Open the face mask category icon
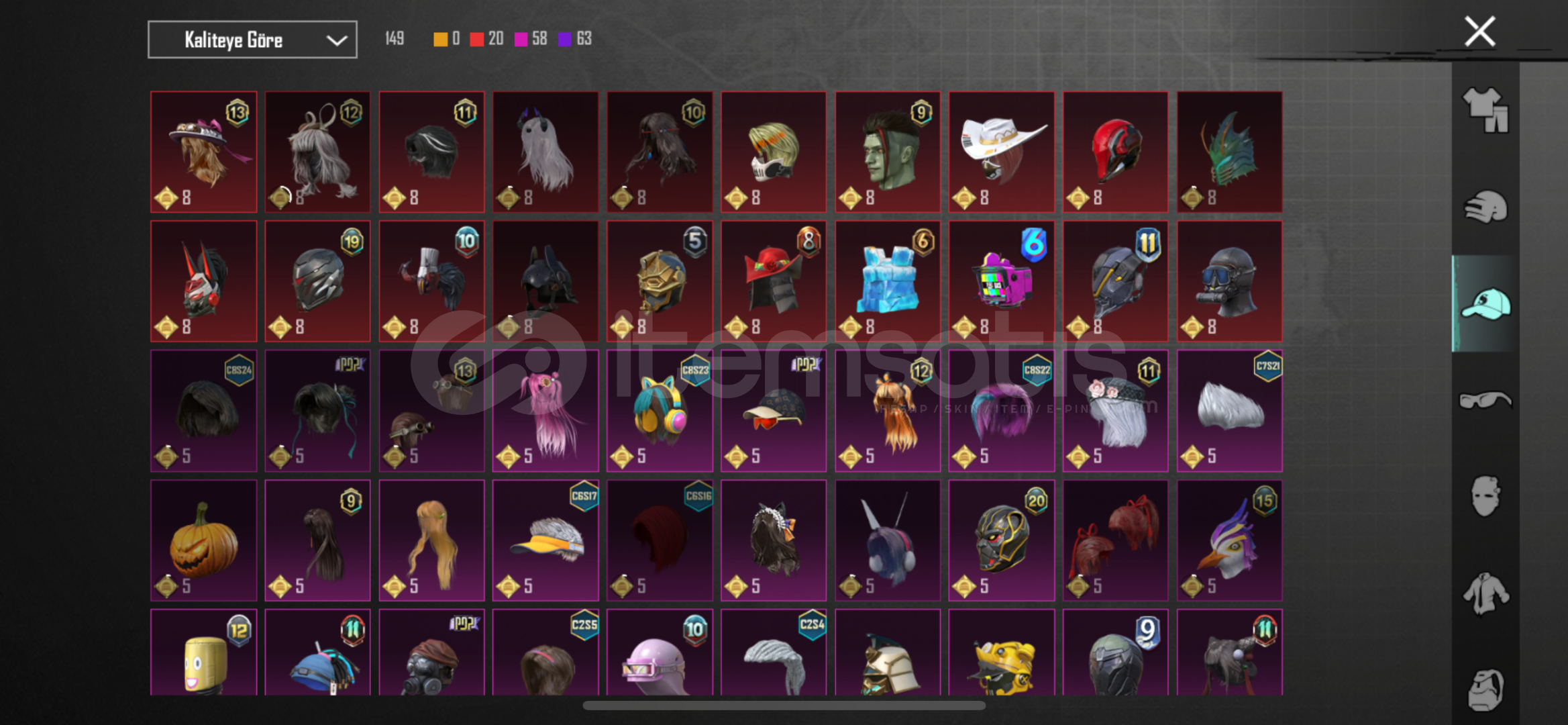The height and width of the screenshot is (725, 1568). pos(1485,496)
